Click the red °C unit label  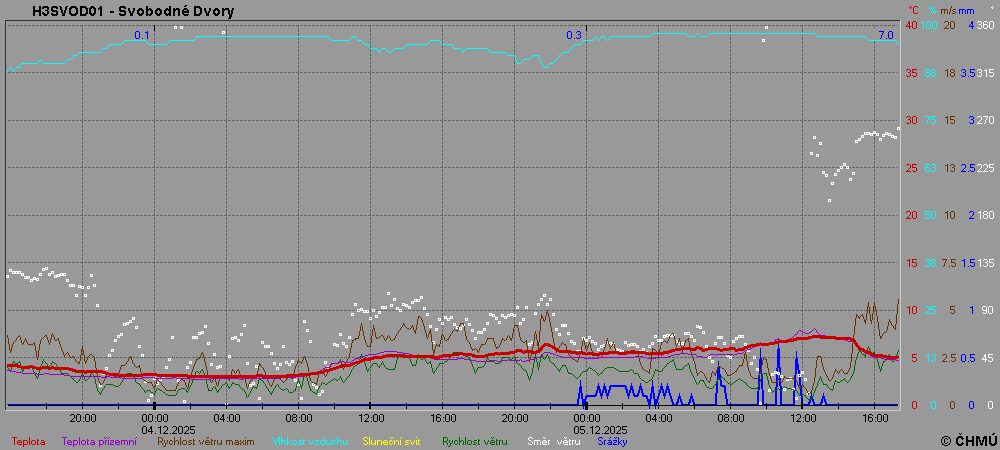pyautogui.click(x=912, y=9)
